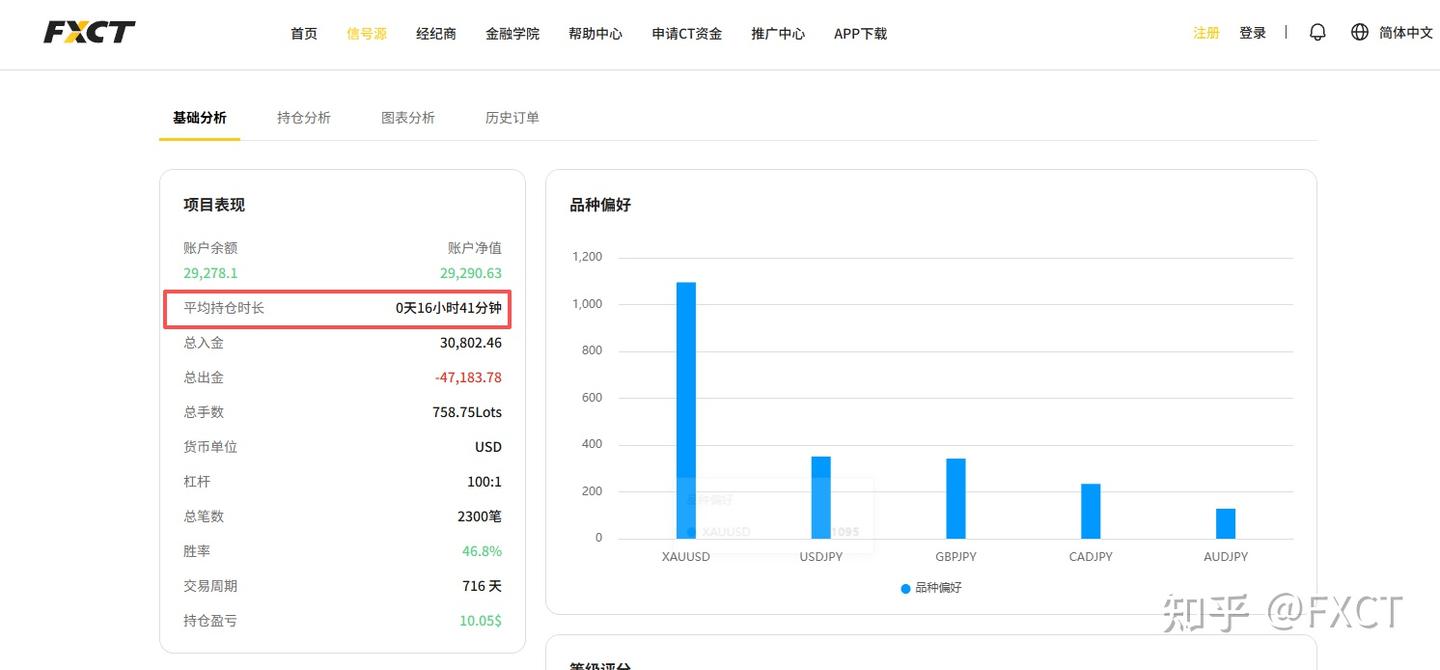
Task: Click the 账户净值 value 29,290.63
Action: (x=471, y=273)
